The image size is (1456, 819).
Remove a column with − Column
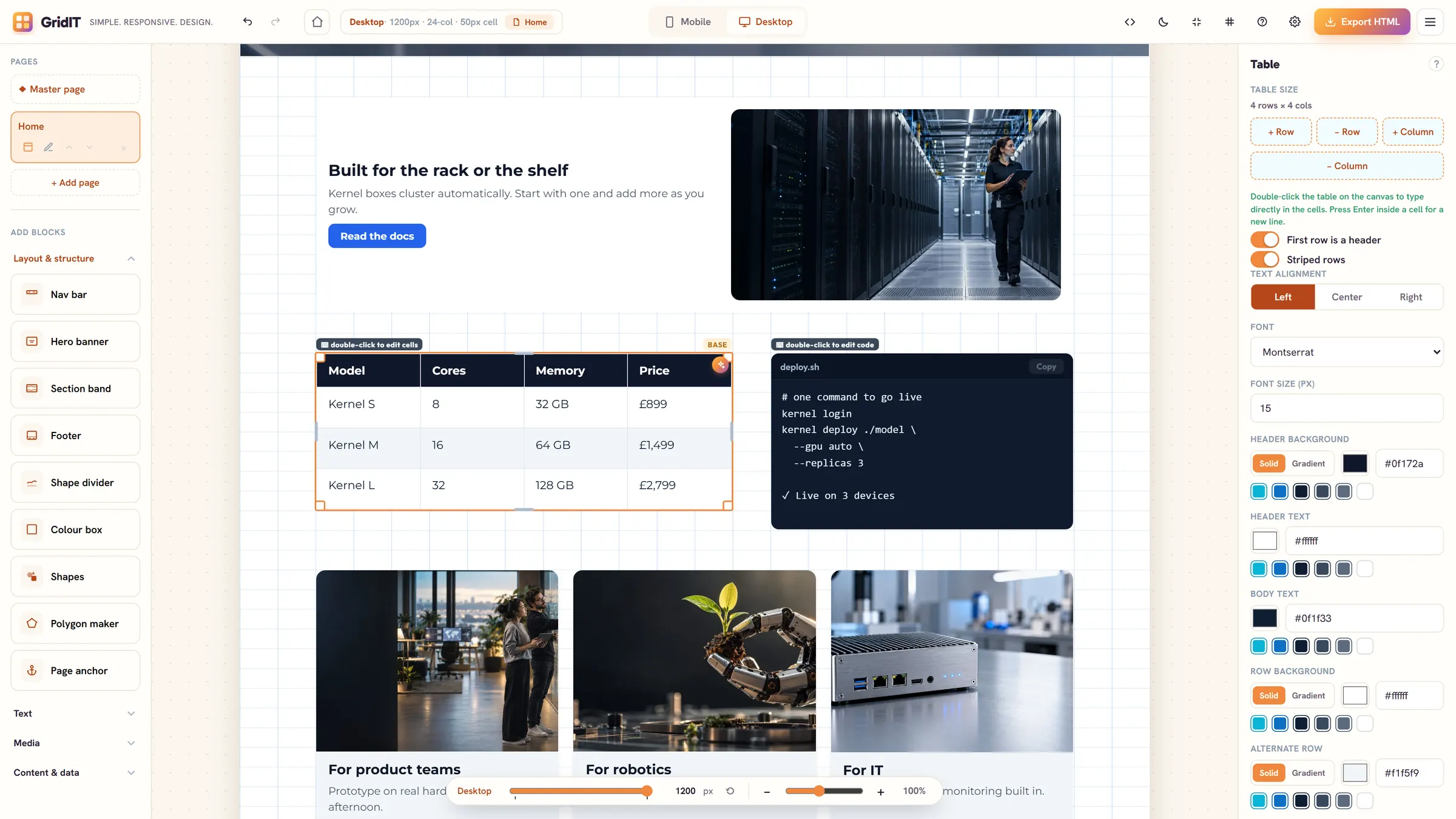tap(1346, 166)
